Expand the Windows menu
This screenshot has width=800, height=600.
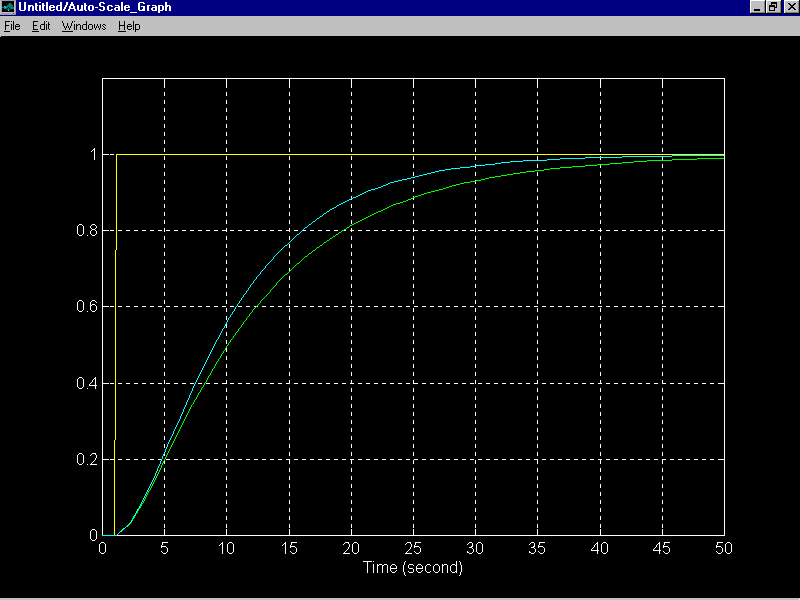83,26
